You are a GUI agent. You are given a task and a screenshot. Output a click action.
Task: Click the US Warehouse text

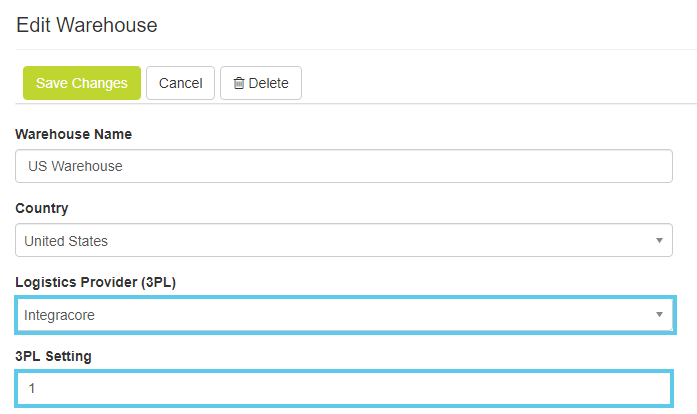(75, 166)
